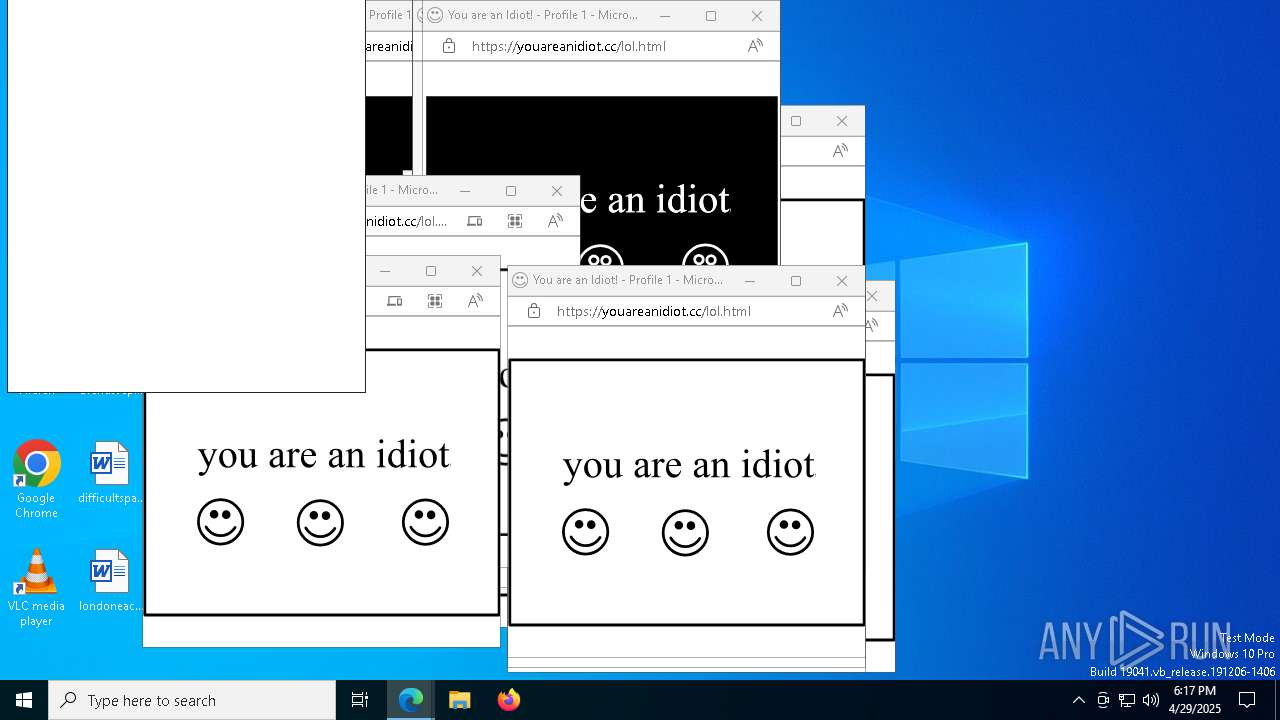This screenshot has width=1280, height=720.
Task: Open the 'londoneac...' Word document icon
Action: [110, 581]
